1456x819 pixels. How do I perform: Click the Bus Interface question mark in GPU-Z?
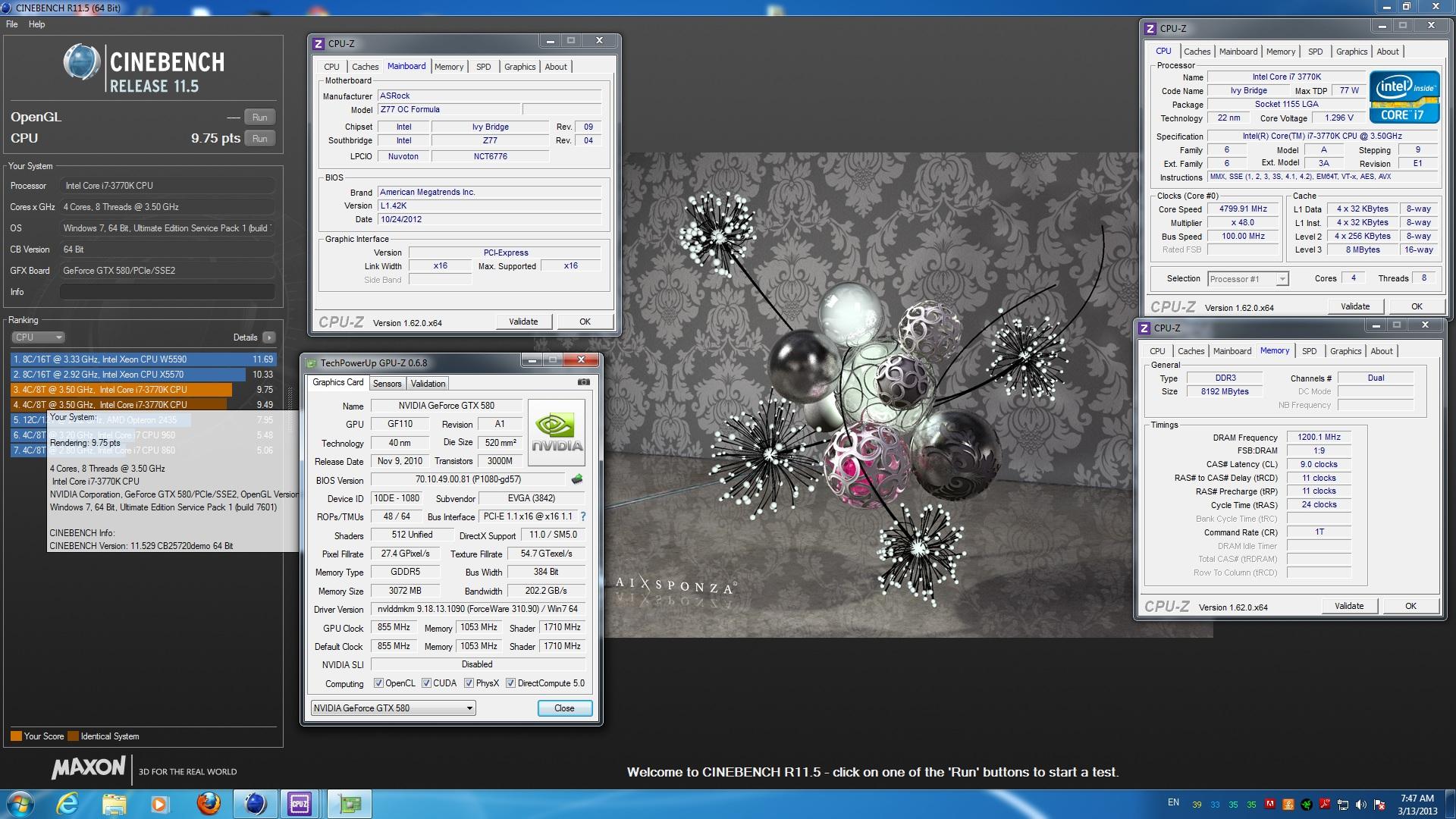pyautogui.click(x=583, y=516)
